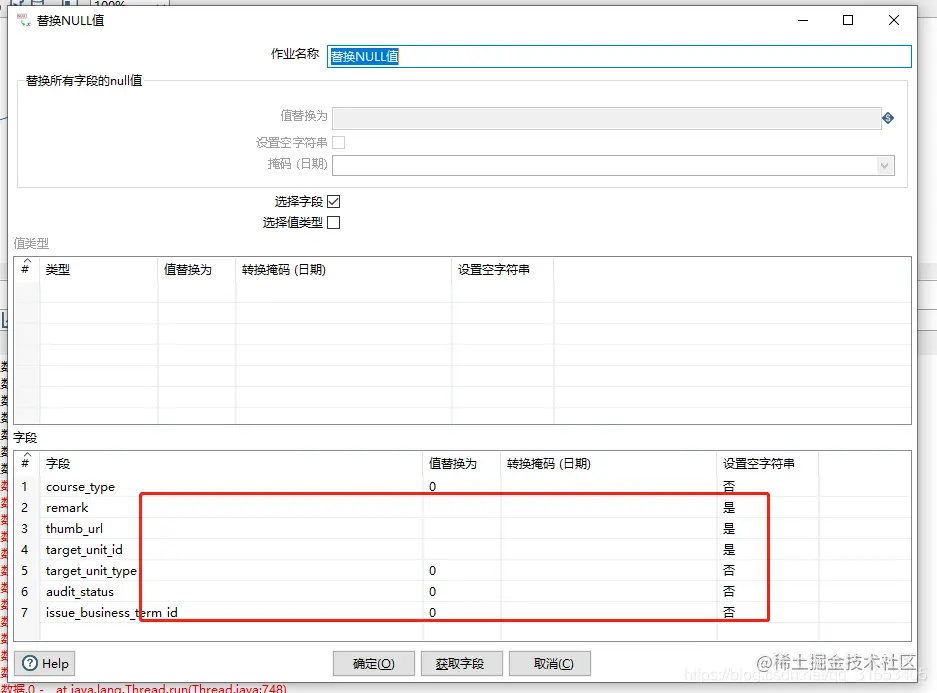Click the Help question mark icon

click(30, 663)
